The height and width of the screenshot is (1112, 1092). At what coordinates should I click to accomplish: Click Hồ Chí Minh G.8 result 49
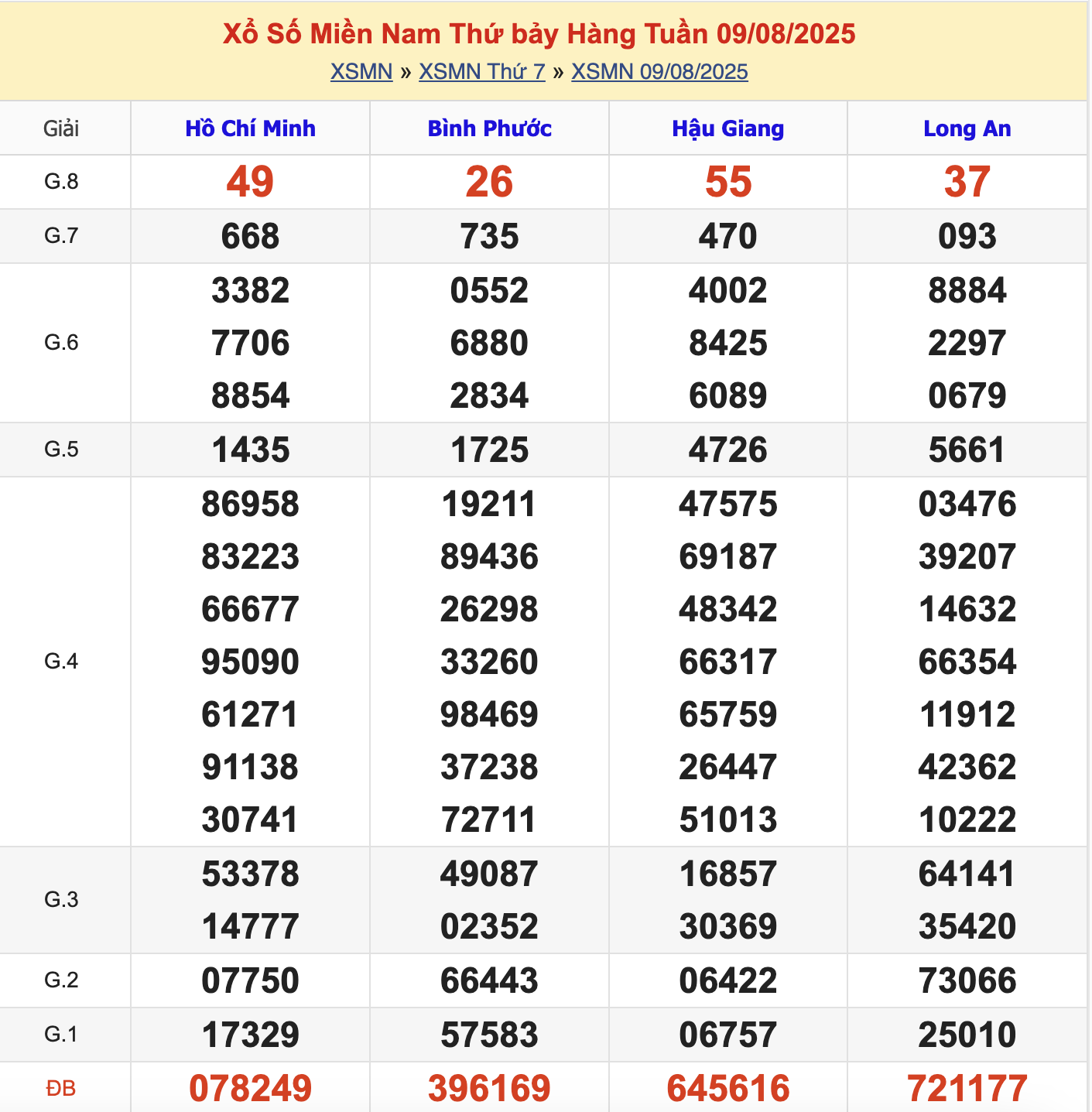pyautogui.click(x=250, y=182)
